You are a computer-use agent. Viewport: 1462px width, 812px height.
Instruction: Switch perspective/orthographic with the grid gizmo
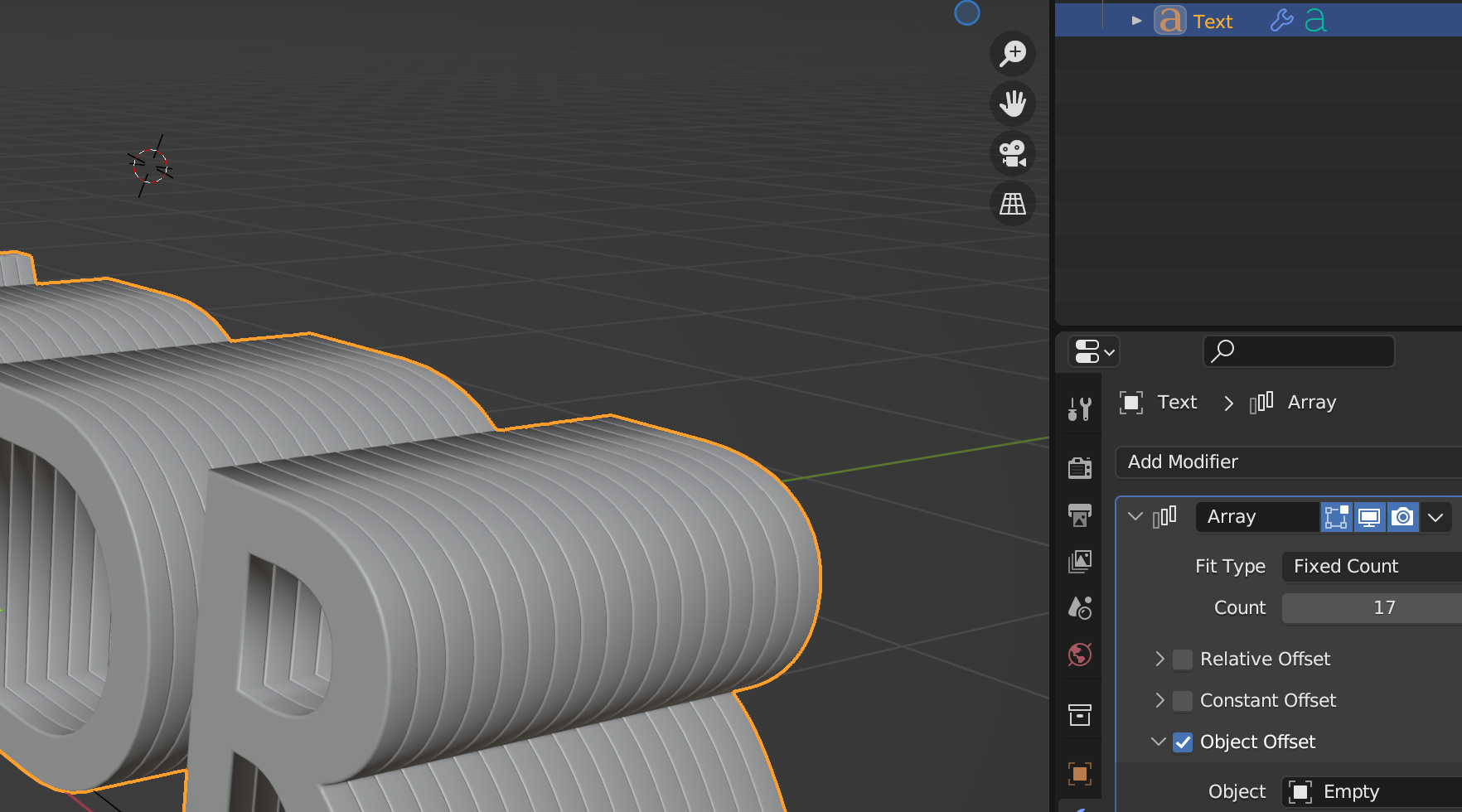(1012, 203)
